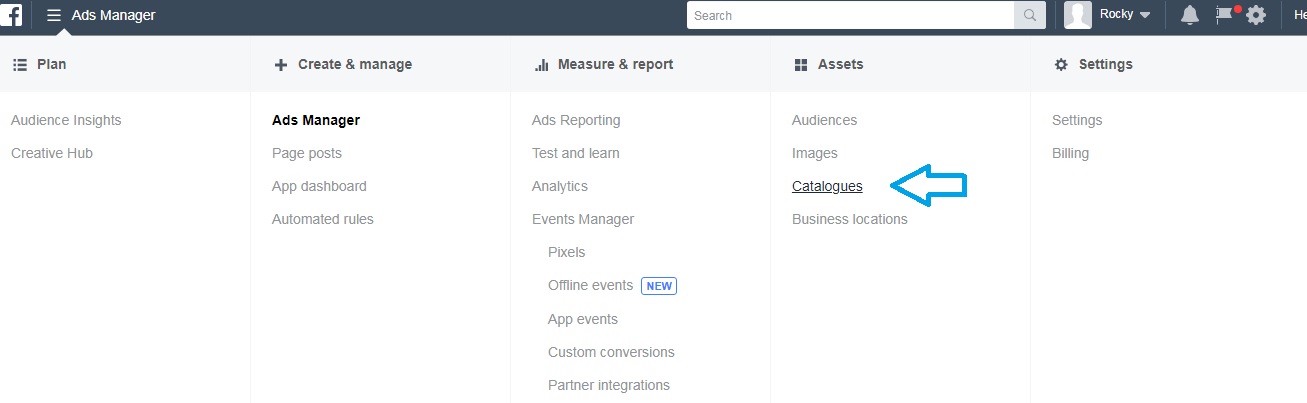
Task: Open Automated rules
Action: click(323, 219)
